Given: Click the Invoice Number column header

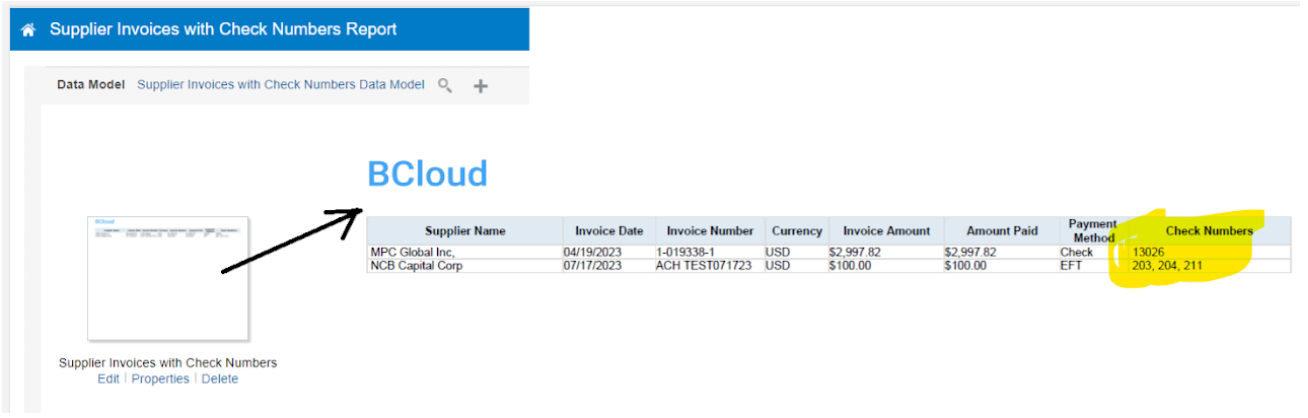Looking at the screenshot, I should pos(710,231).
